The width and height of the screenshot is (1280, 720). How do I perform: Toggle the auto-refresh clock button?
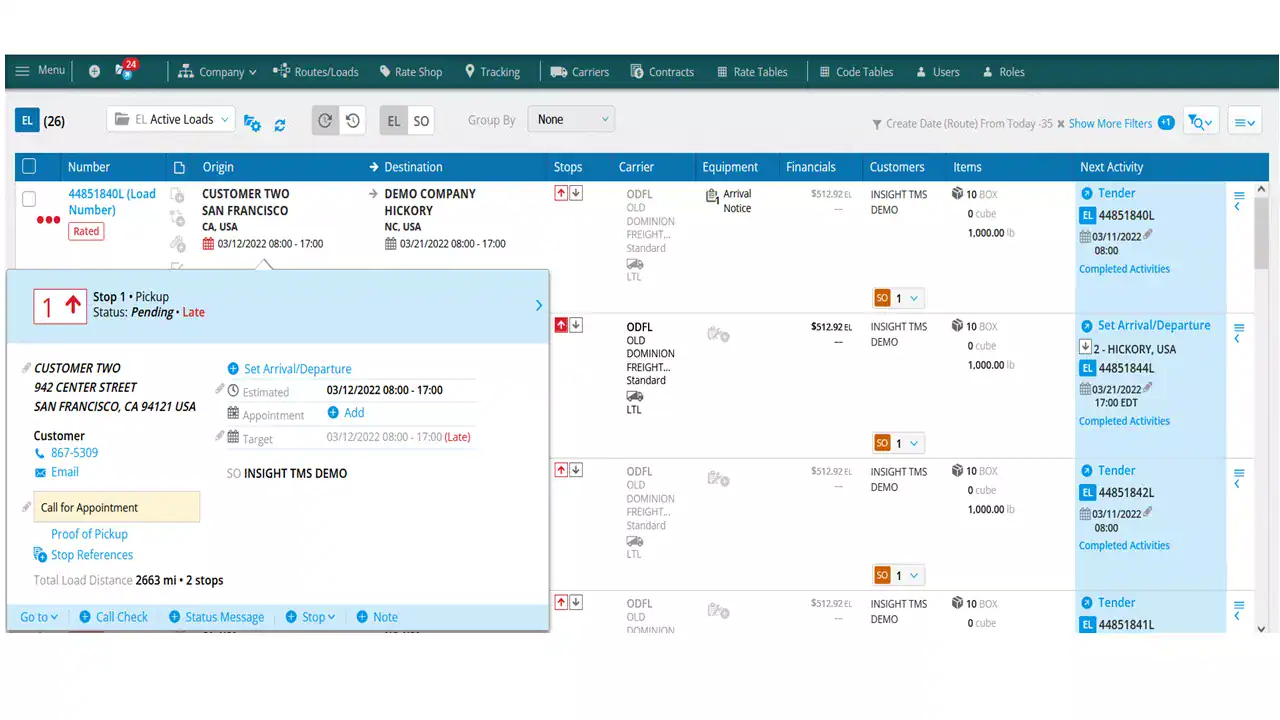click(325, 121)
